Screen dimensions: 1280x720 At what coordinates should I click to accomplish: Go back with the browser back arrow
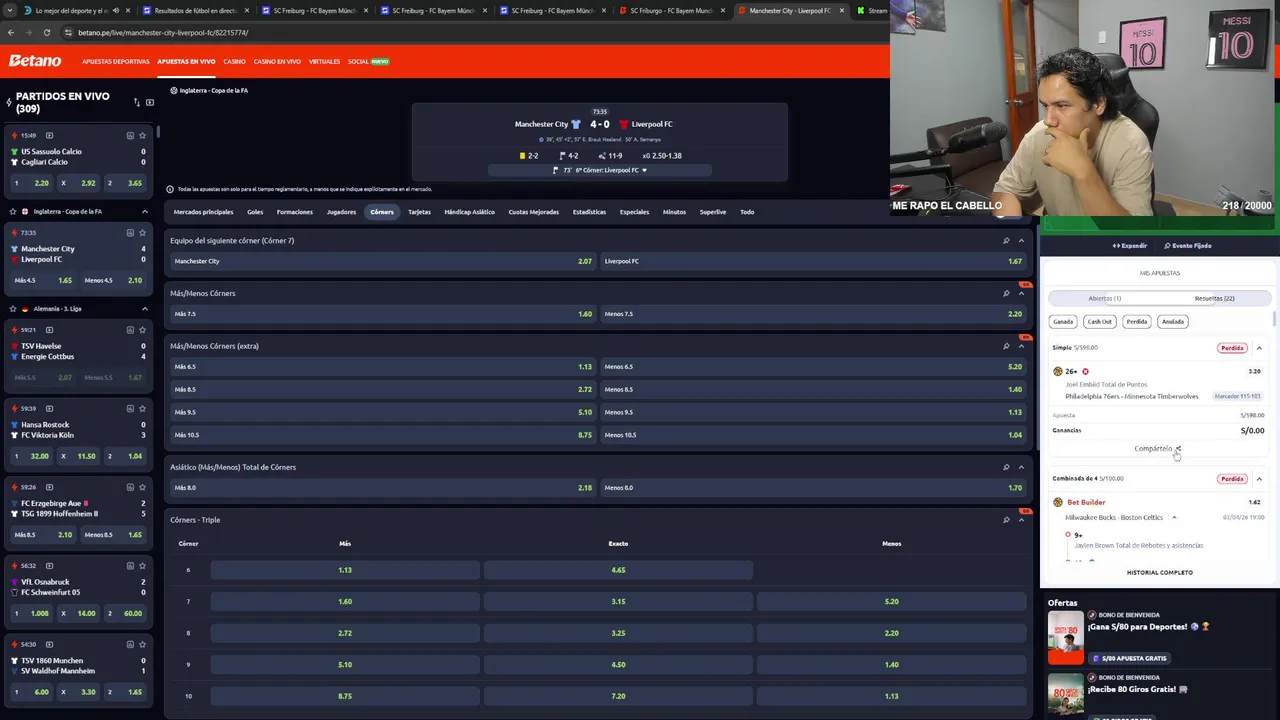(11, 32)
